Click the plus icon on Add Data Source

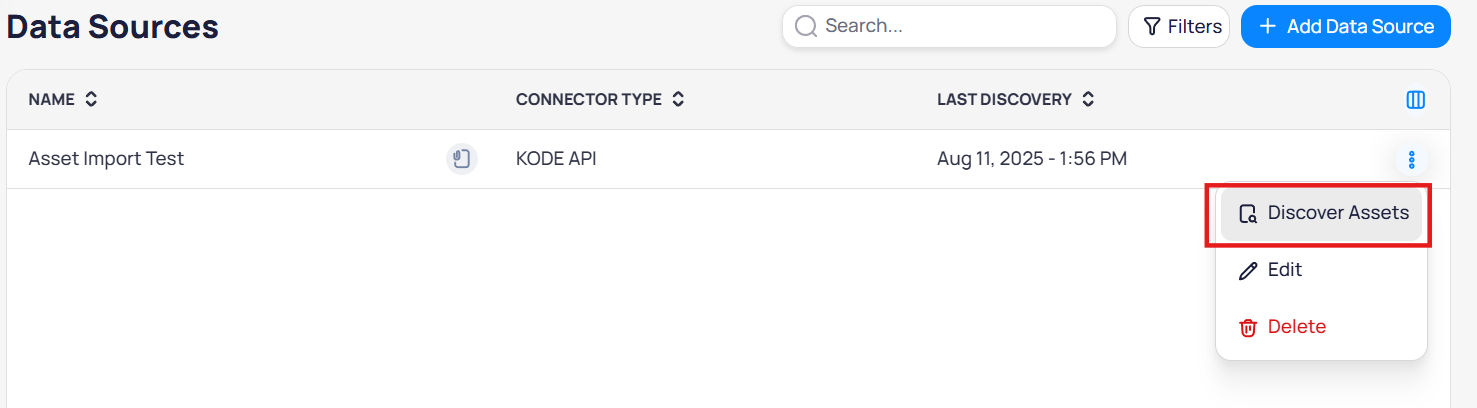click(1267, 26)
